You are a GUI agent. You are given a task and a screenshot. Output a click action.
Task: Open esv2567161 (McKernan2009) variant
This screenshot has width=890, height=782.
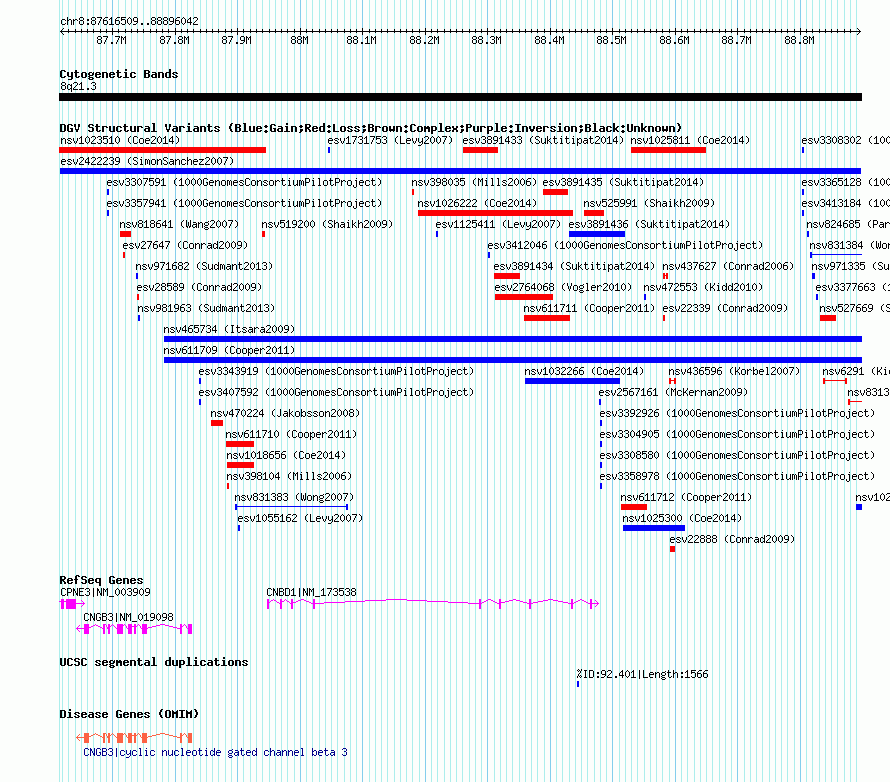(x=673, y=392)
